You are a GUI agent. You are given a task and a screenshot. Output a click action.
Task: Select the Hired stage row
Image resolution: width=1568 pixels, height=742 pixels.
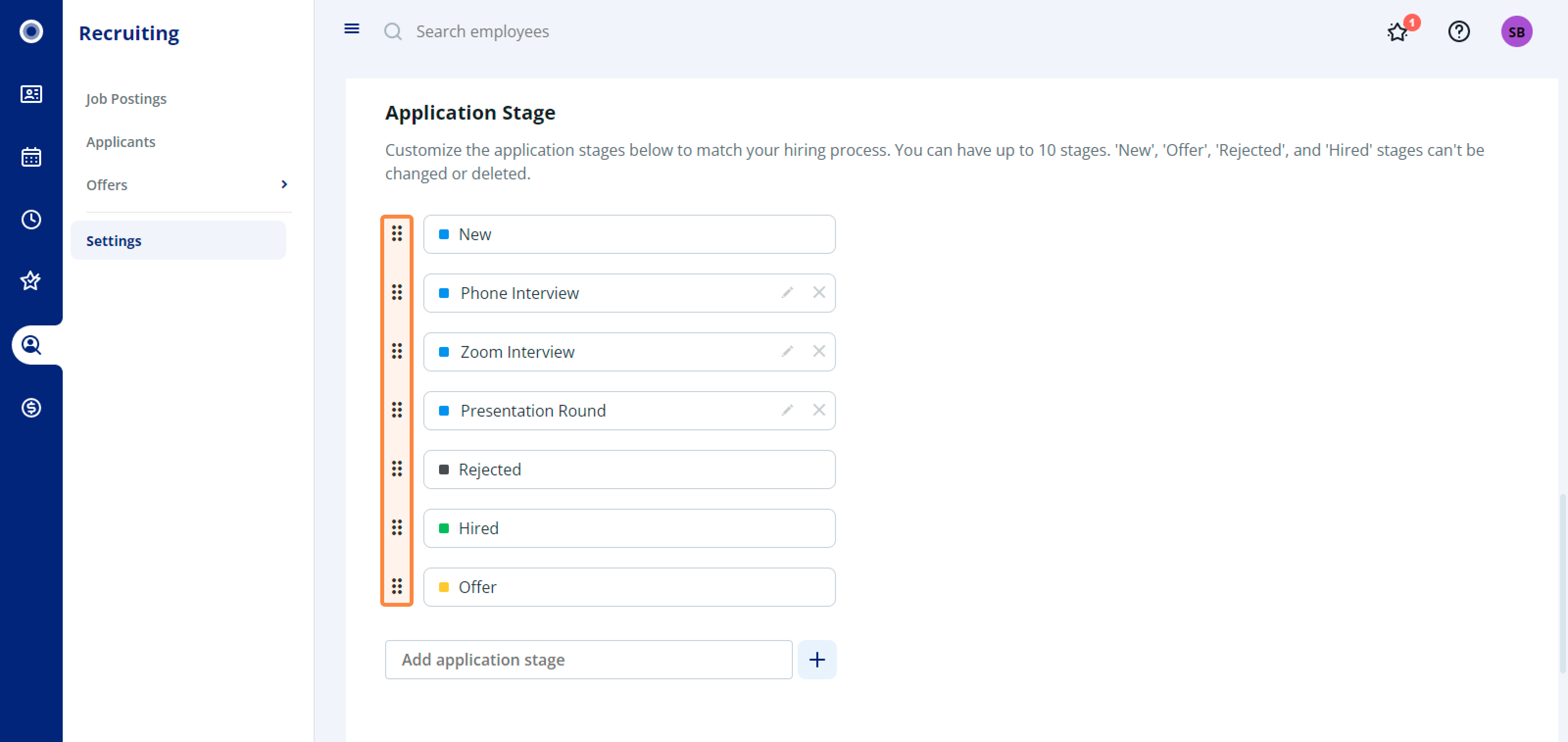[629, 528]
